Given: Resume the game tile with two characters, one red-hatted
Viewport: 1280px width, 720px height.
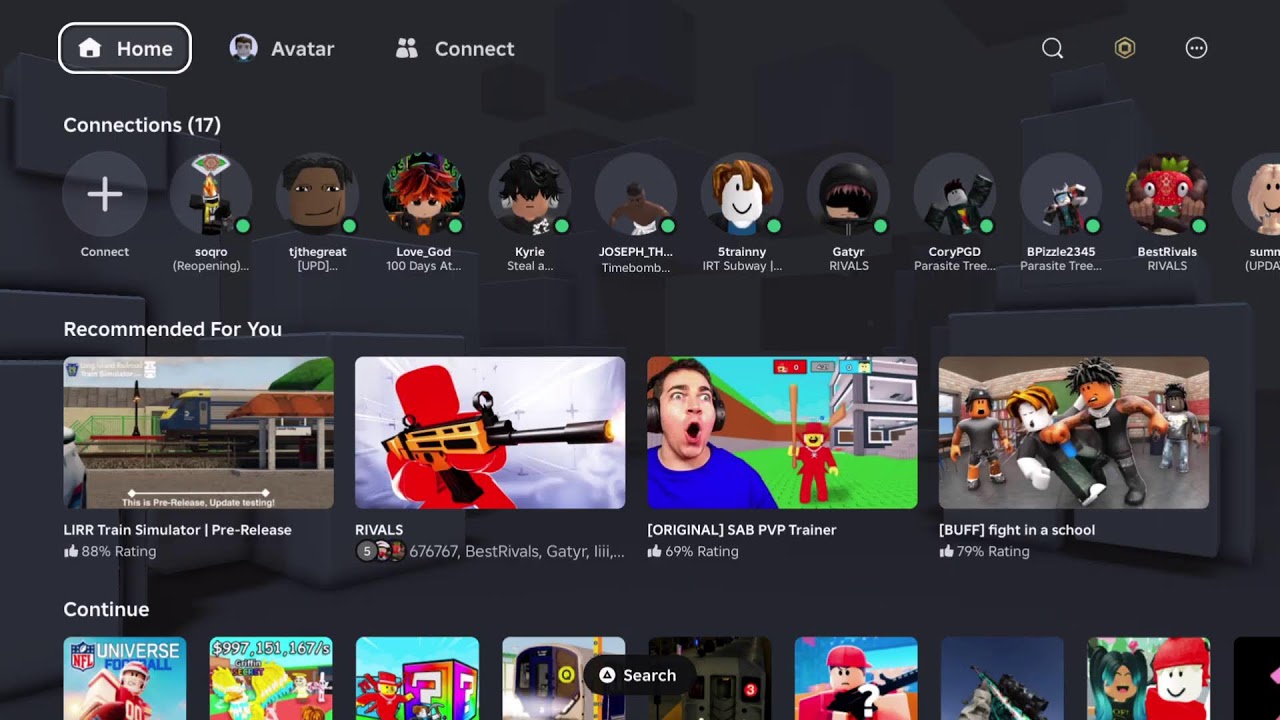Looking at the screenshot, I should click(x=1149, y=678).
